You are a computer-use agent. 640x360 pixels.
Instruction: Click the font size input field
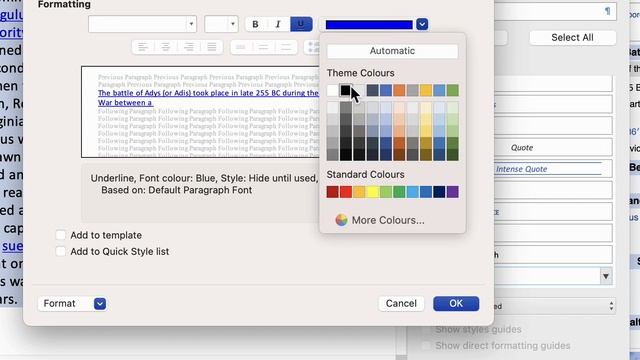pos(216,24)
